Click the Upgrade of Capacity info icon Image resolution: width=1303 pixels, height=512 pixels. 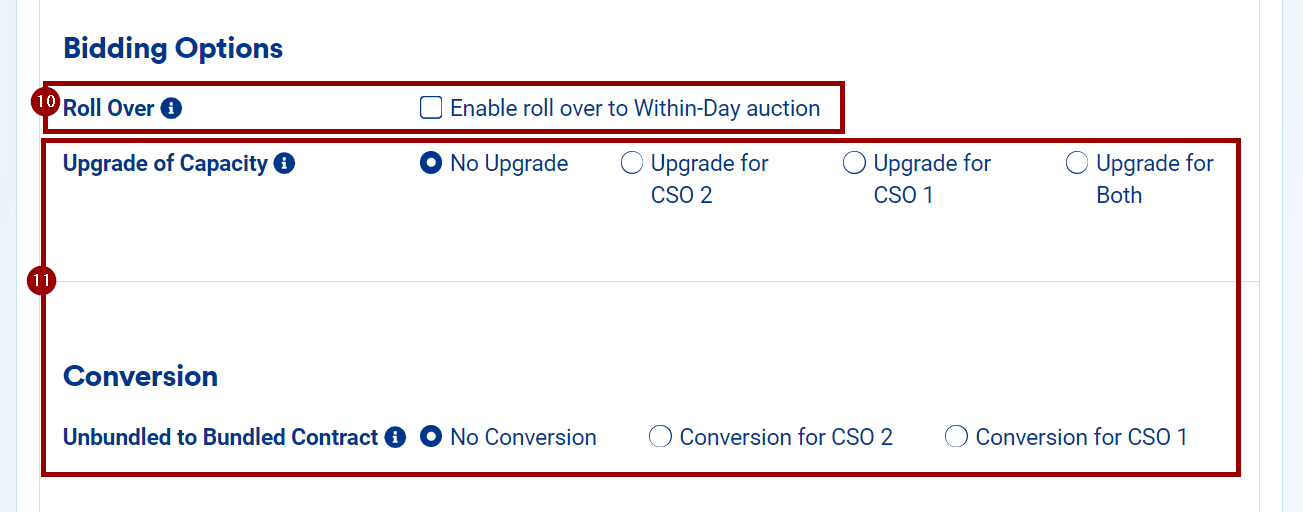[284, 163]
